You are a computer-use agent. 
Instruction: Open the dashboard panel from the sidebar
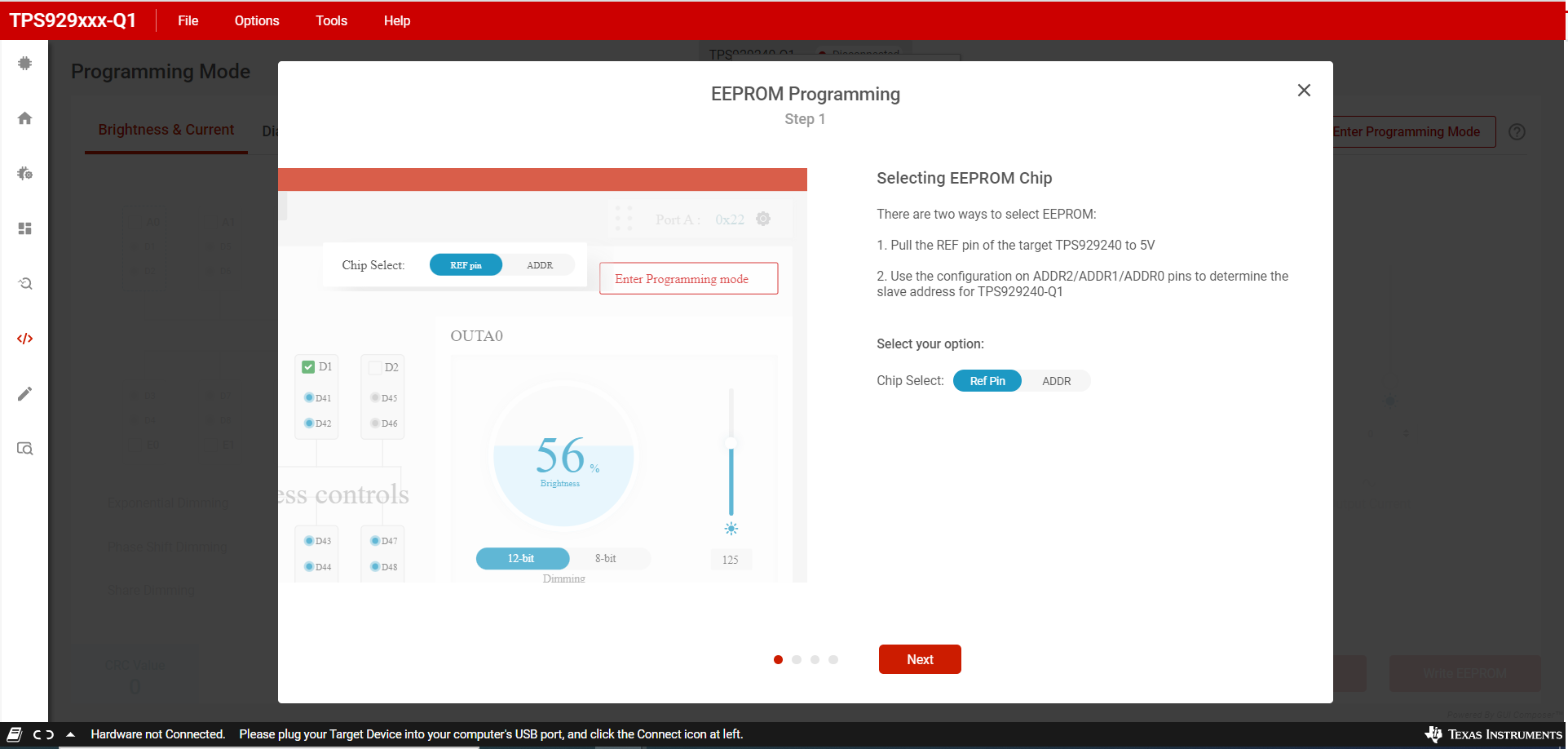24,228
